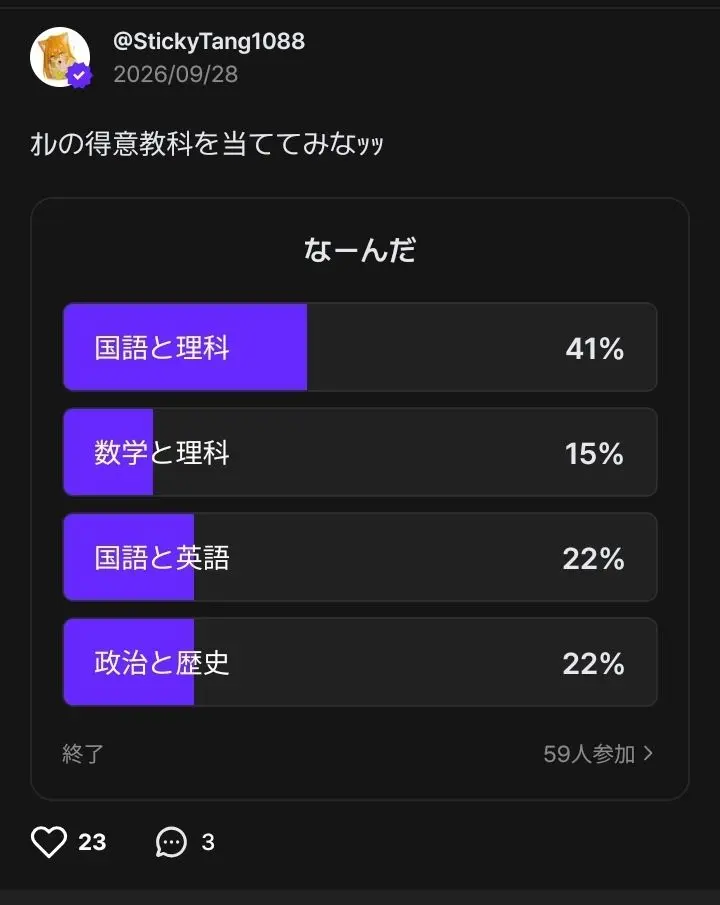Click the 41% result percentage
This screenshot has width=720, height=905.
595,349
